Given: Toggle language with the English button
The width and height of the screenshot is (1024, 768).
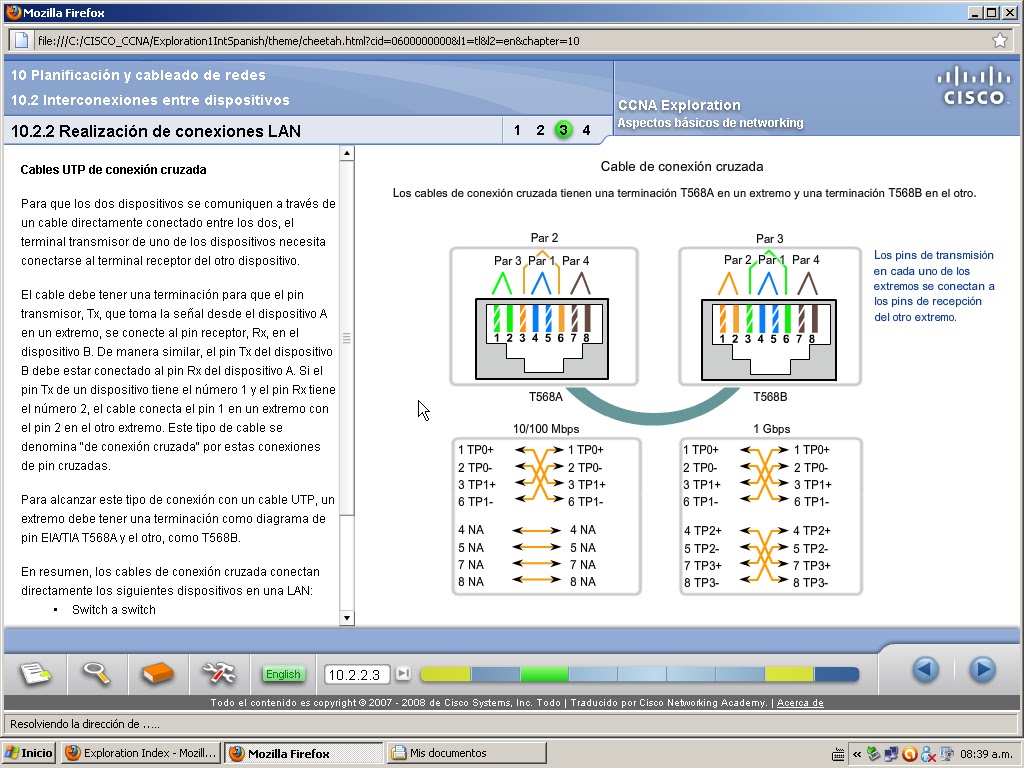Looking at the screenshot, I should [x=283, y=674].
